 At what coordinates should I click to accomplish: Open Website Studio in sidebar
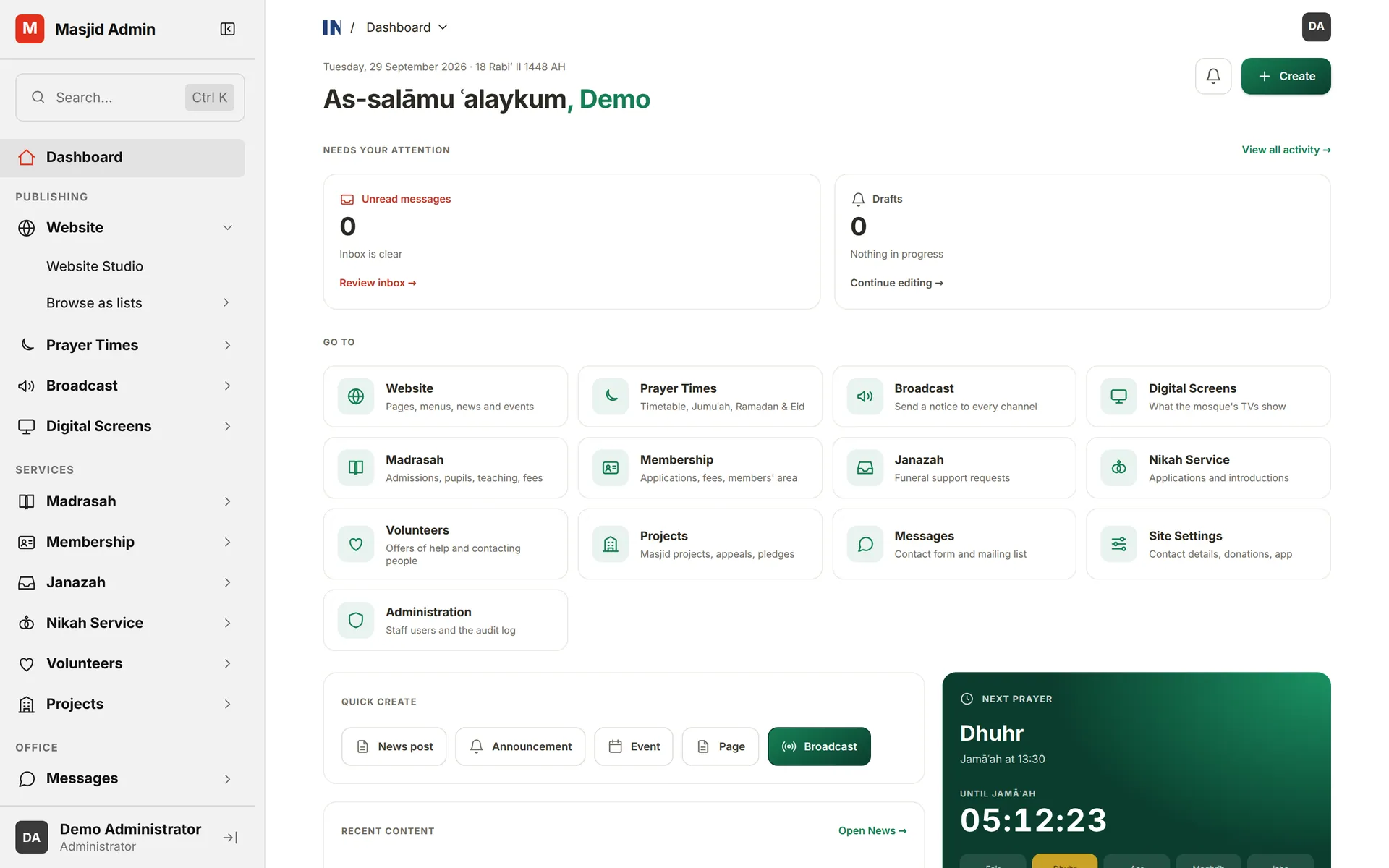(x=95, y=266)
